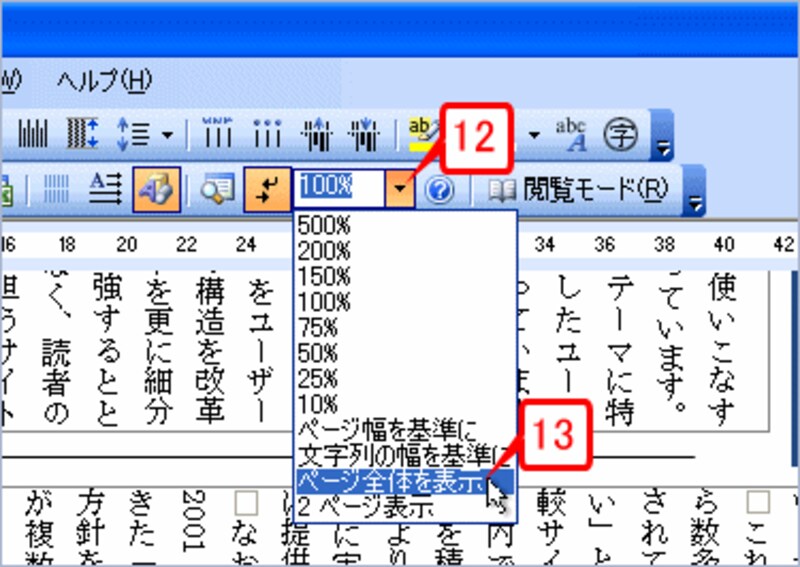Click the 閲覧モード(R) button
This screenshot has height=567, width=800.
(578, 190)
